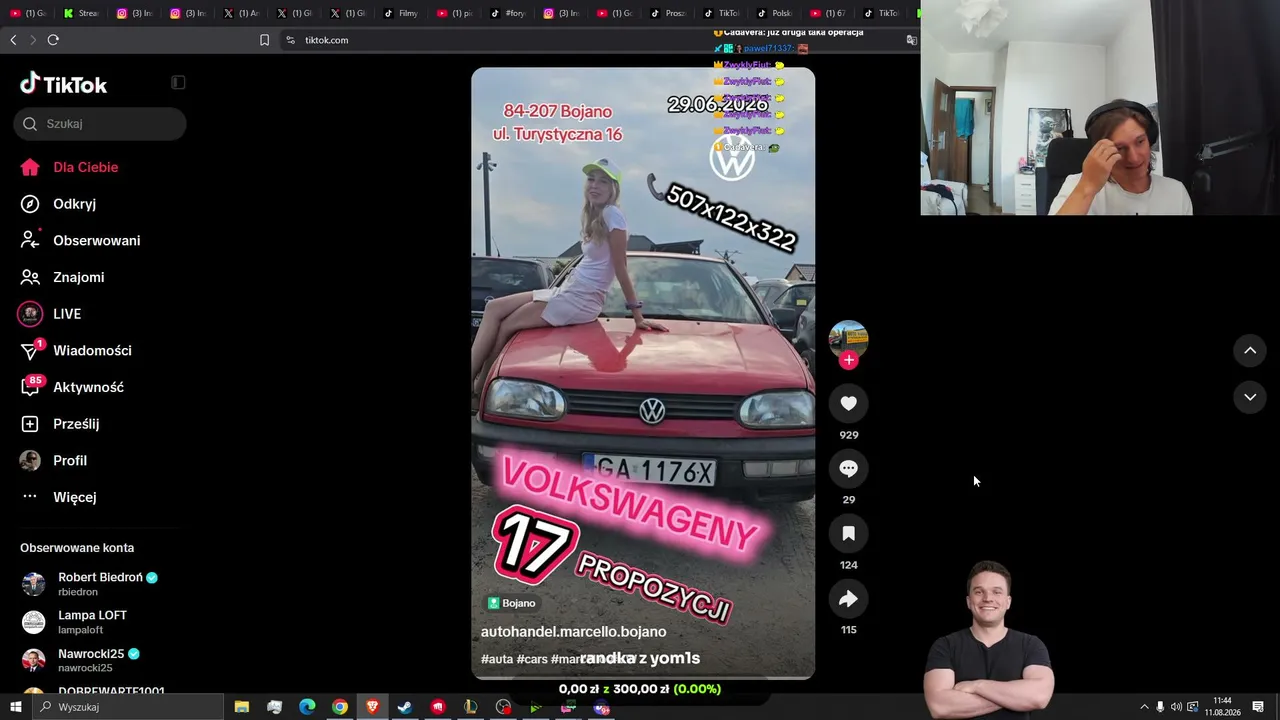
Task: Open Robert Biedroń followed account
Action: click(x=90, y=584)
